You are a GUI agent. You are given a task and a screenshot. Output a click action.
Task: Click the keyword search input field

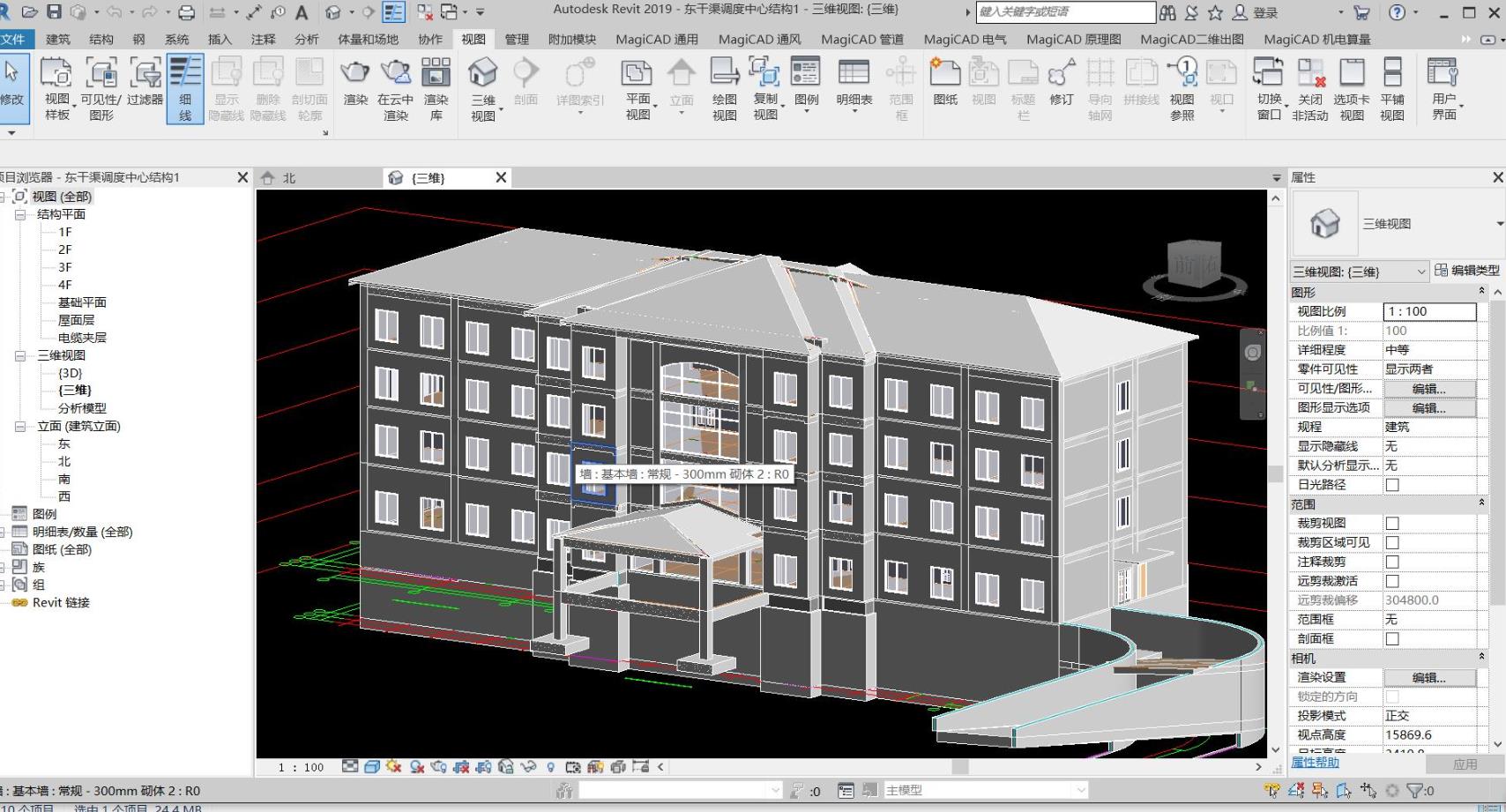1065,12
